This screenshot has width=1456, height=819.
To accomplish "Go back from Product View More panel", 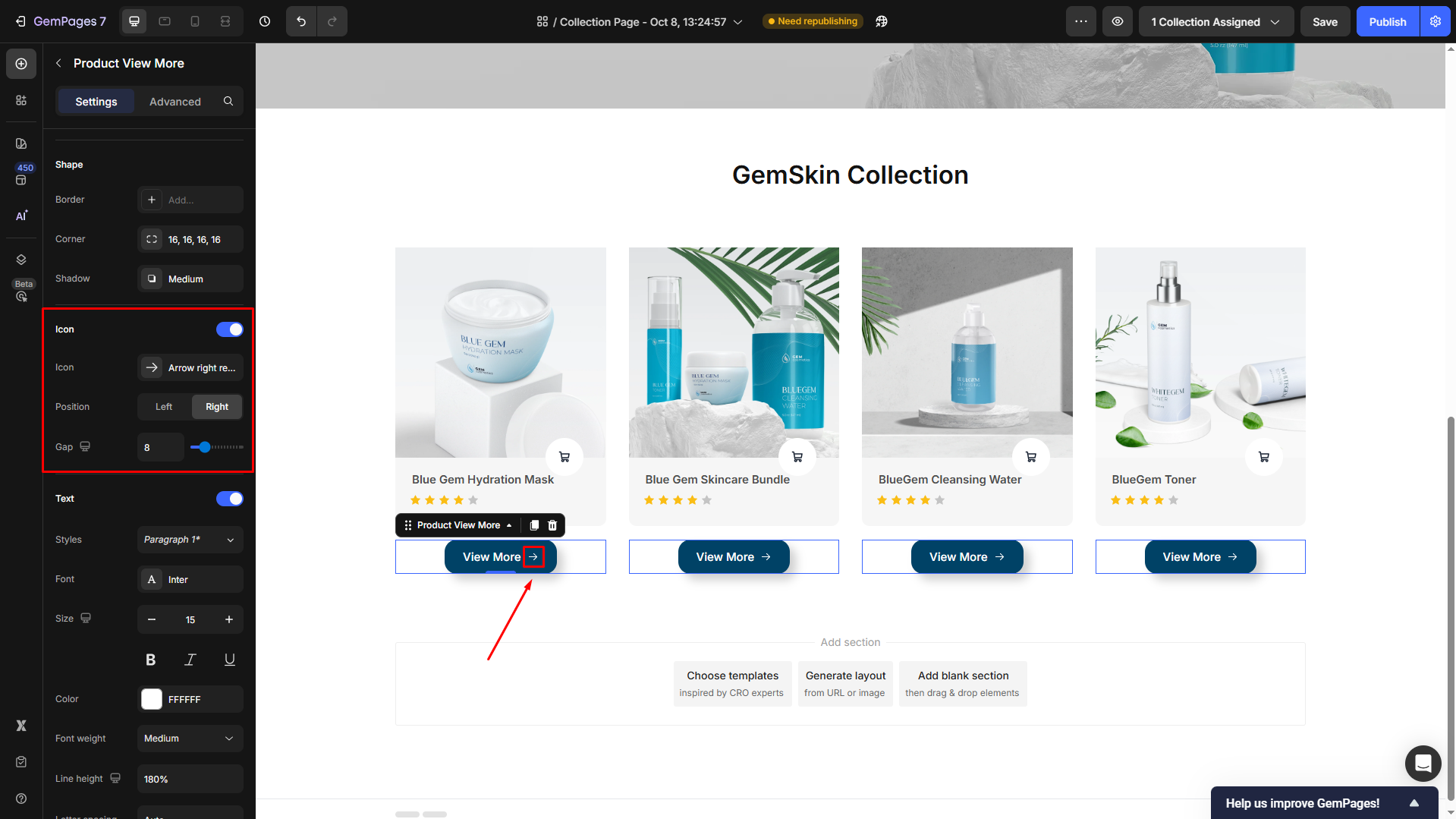I will coord(58,63).
